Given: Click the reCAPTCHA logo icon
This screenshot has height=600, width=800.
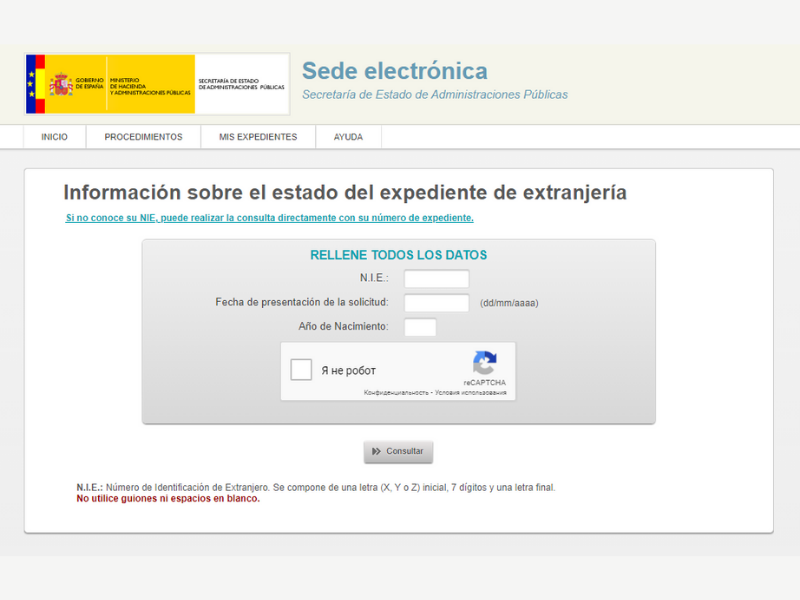Looking at the screenshot, I should click(x=485, y=363).
